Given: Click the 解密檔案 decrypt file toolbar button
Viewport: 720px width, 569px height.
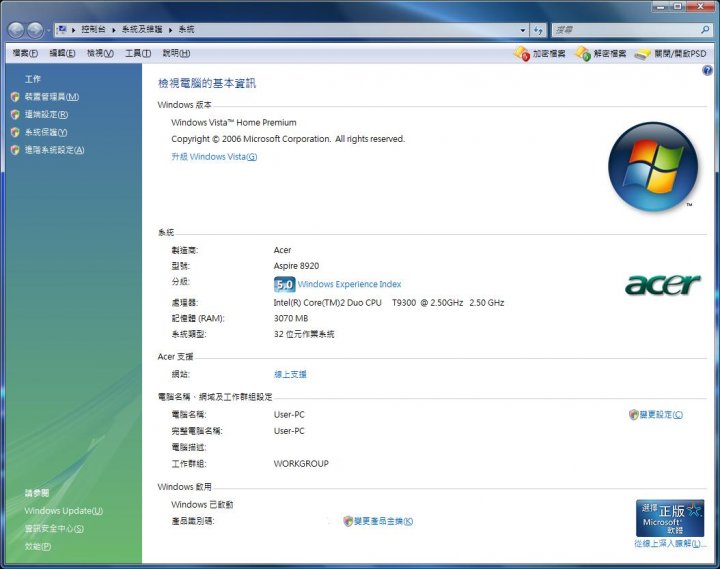Looking at the screenshot, I should tap(601, 54).
